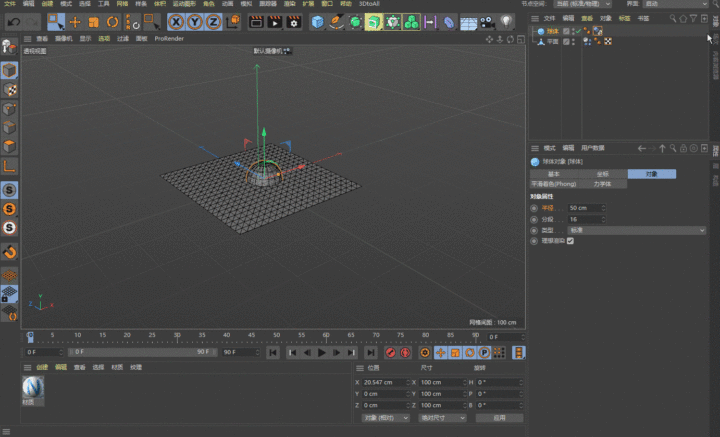
Task: Select the Move tool in the toolbar
Action: coord(74,21)
